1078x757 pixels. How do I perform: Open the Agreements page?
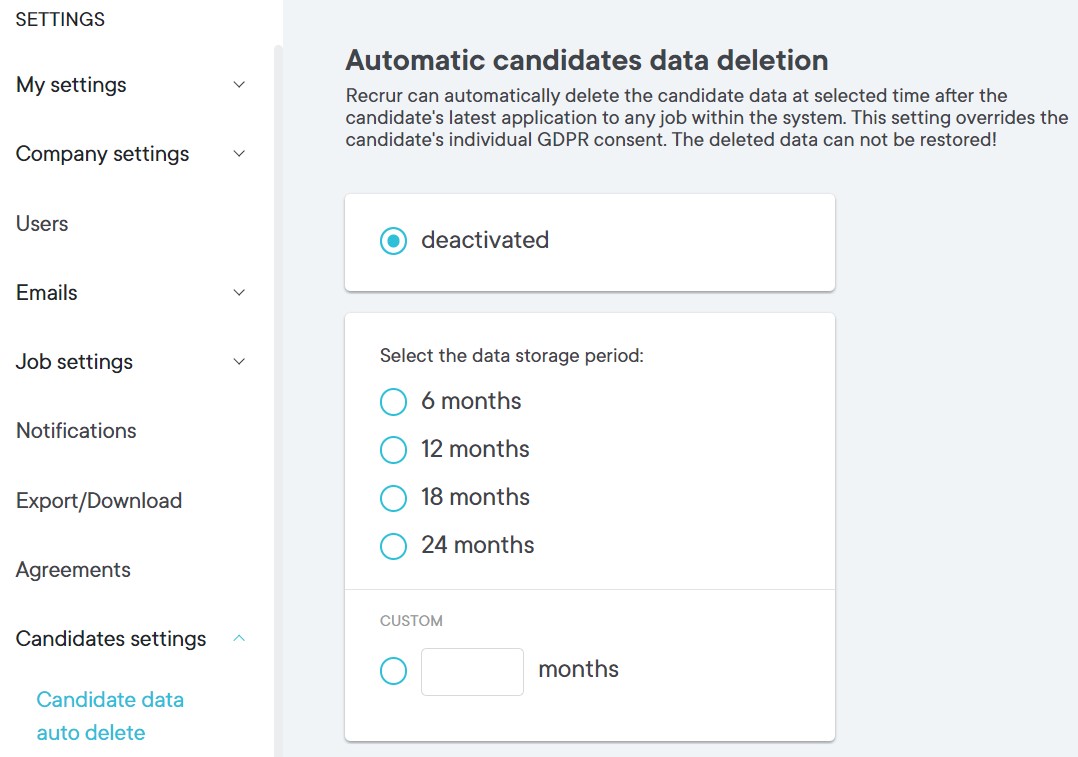[73, 570]
